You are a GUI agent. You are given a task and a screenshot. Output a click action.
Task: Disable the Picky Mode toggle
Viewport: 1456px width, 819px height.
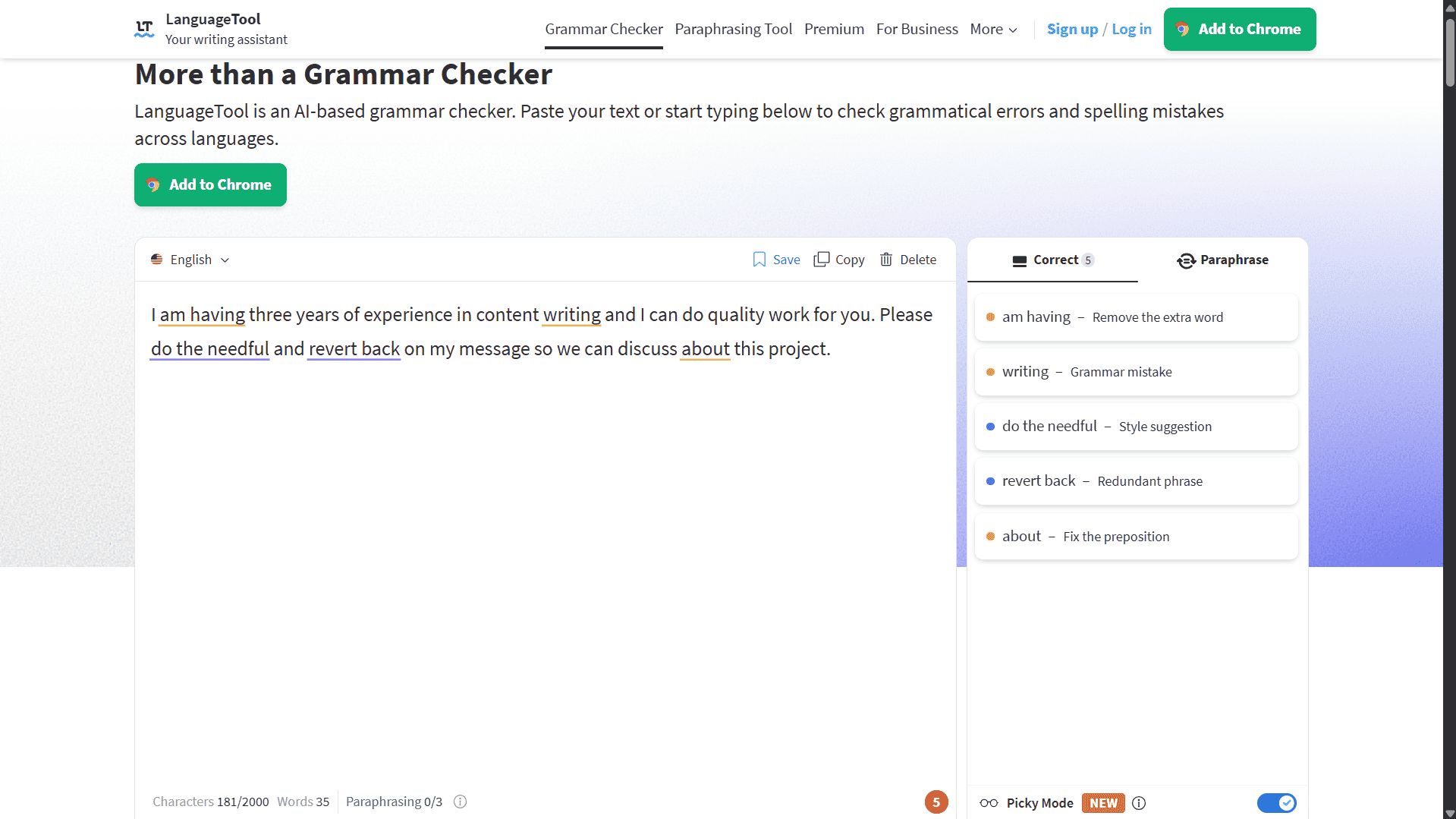tap(1276, 802)
